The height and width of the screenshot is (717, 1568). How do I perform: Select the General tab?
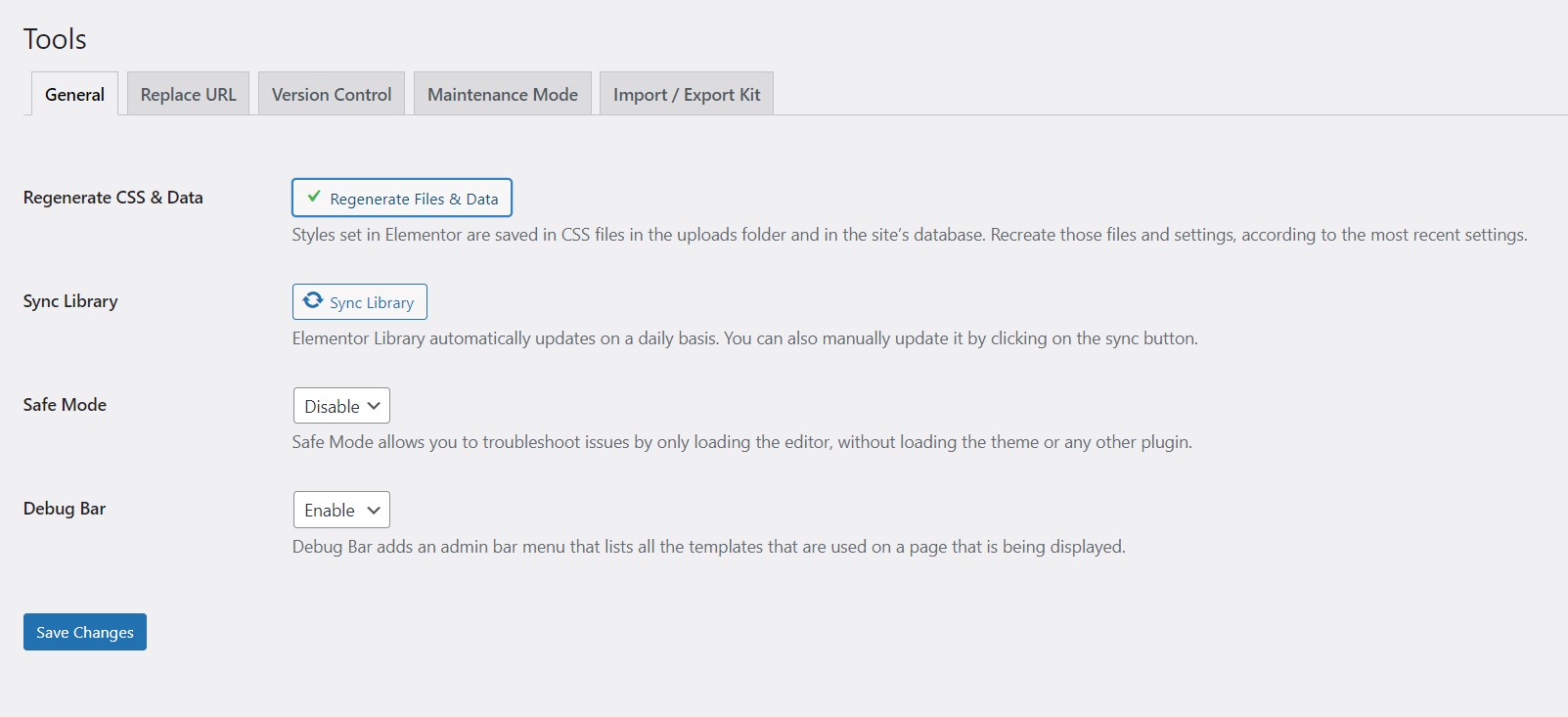[x=73, y=93]
